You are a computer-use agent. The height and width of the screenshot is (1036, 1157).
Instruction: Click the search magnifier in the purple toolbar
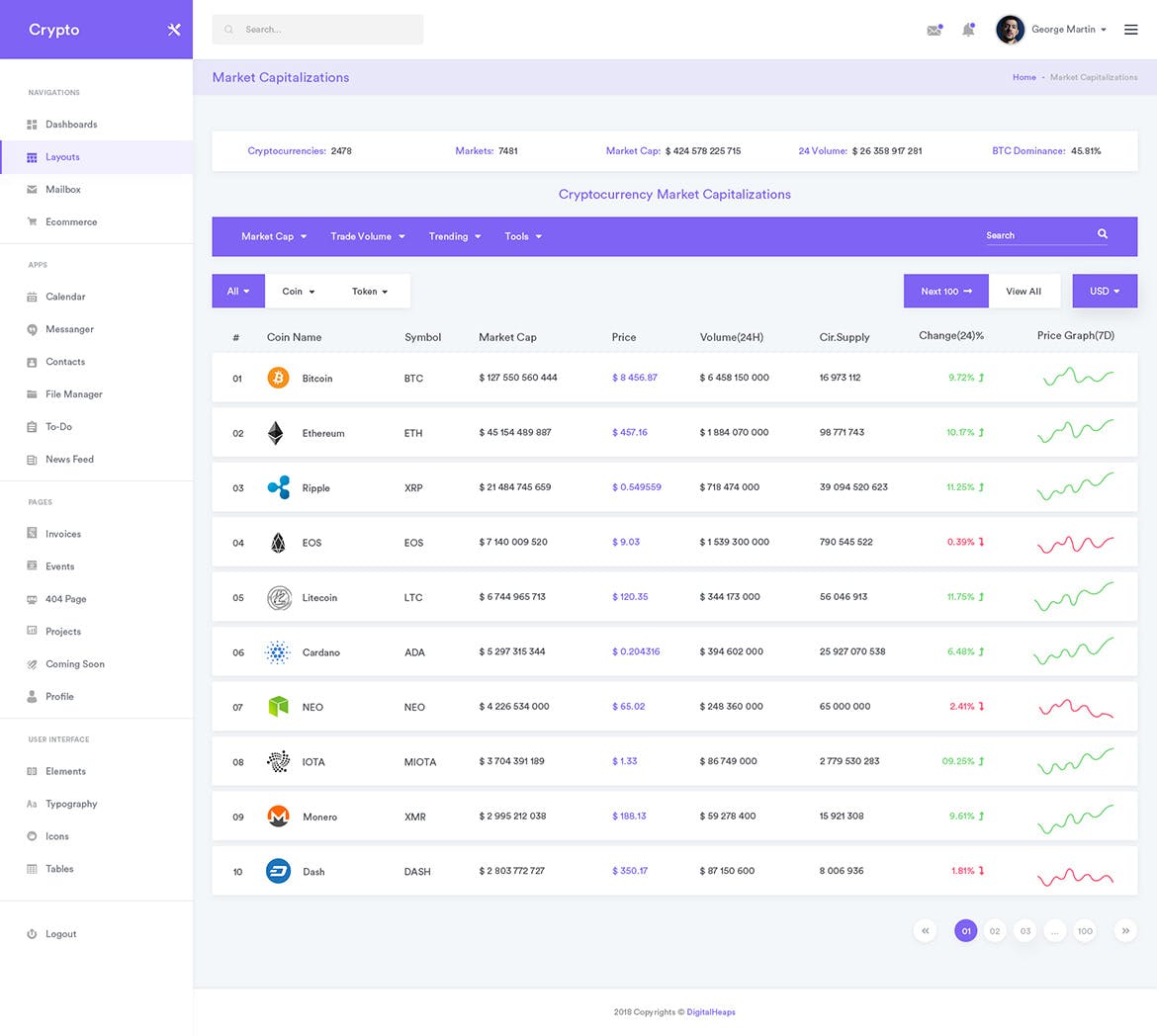(x=1102, y=234)
